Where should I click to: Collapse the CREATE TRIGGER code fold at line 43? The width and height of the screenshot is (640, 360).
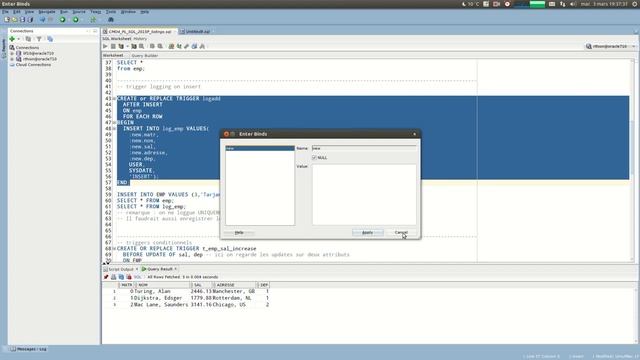[x=115, y=99]
